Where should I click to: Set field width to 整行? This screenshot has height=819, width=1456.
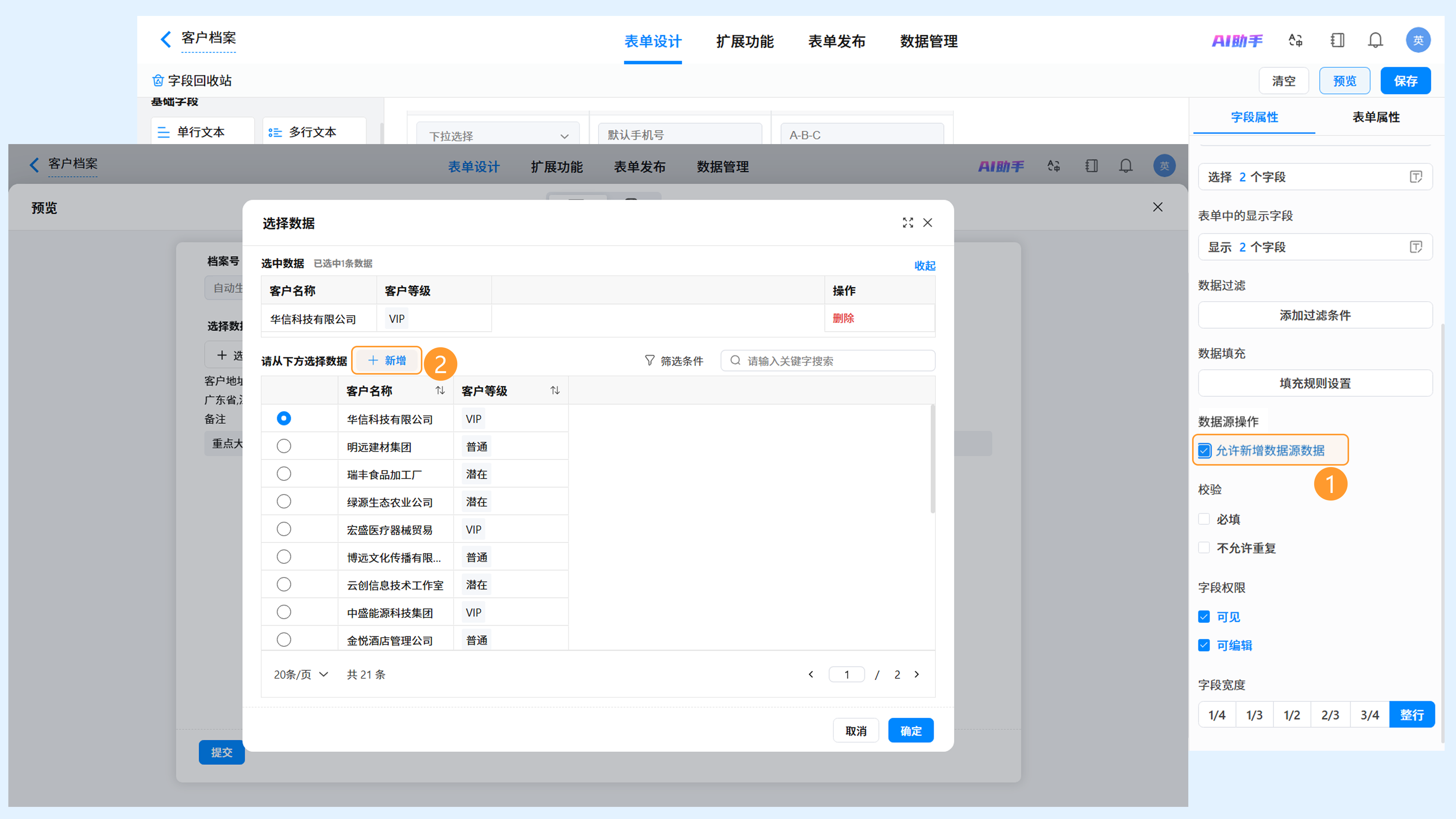click(x=1411, y=715)
